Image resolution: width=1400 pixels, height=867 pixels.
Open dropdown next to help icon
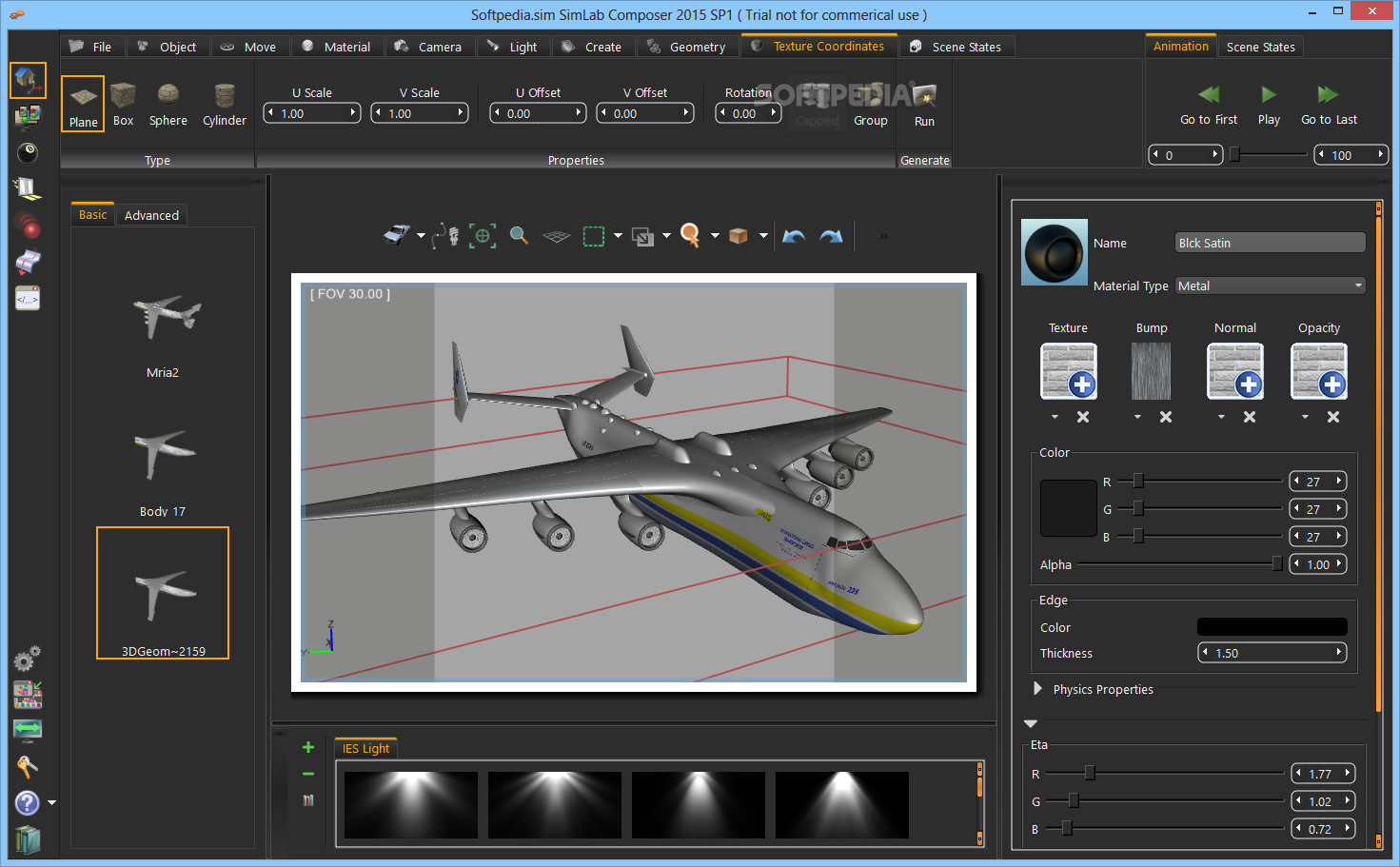(x=51, y=803)
